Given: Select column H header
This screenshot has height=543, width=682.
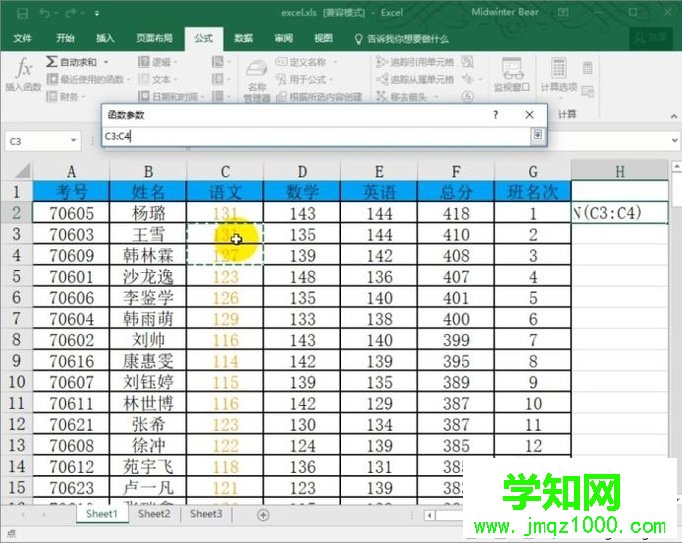Looking at the screenshot, I should pos(620,171).
